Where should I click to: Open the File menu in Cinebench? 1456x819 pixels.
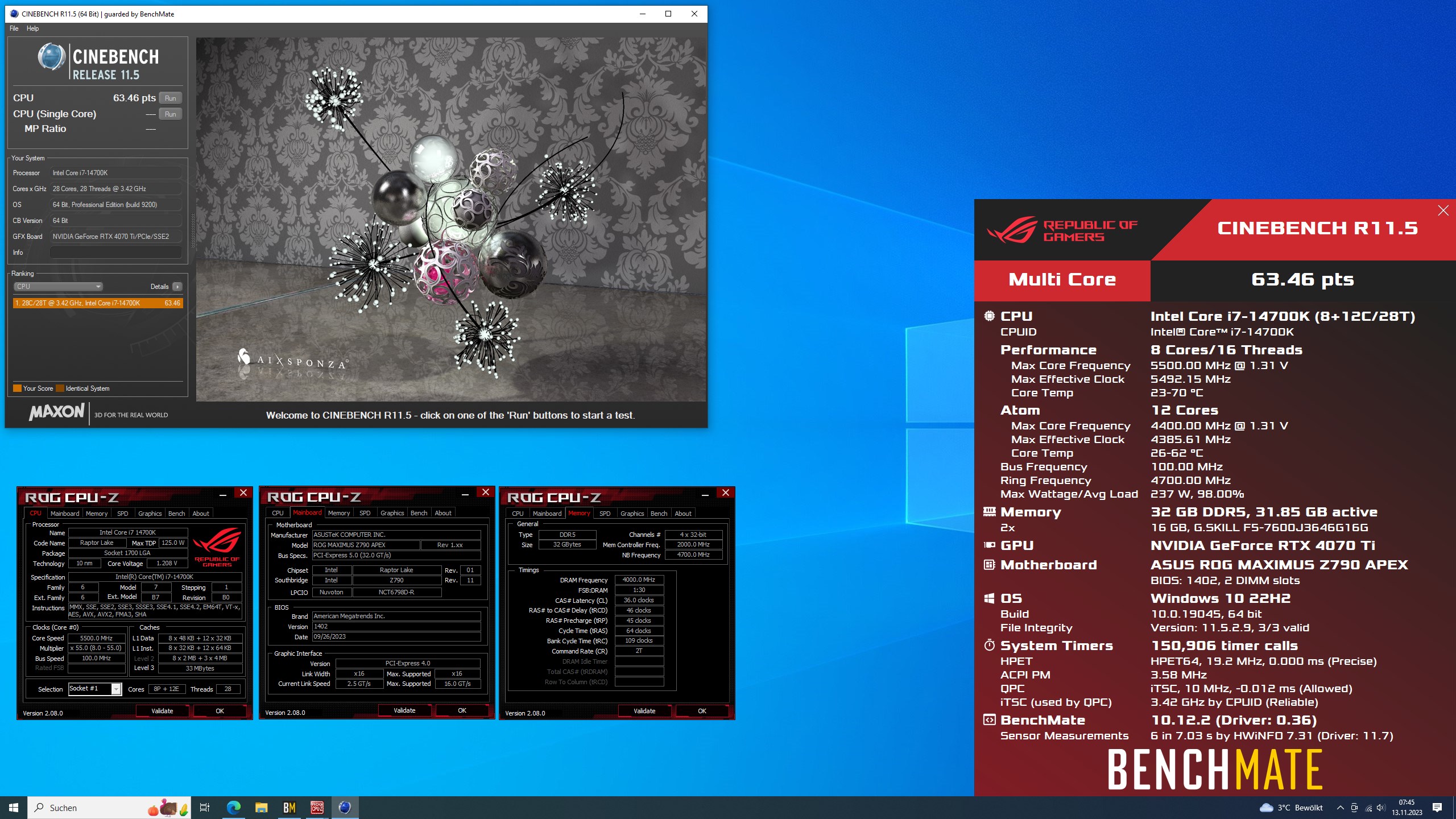[14, 28]
